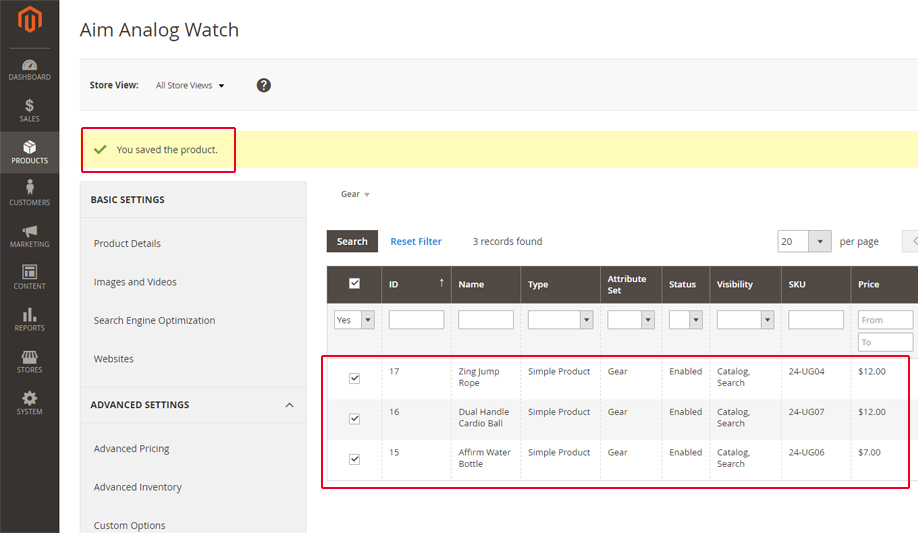The image size is (918, 533).
Task: Click the Reset Filter link
Action: (416, 241)
